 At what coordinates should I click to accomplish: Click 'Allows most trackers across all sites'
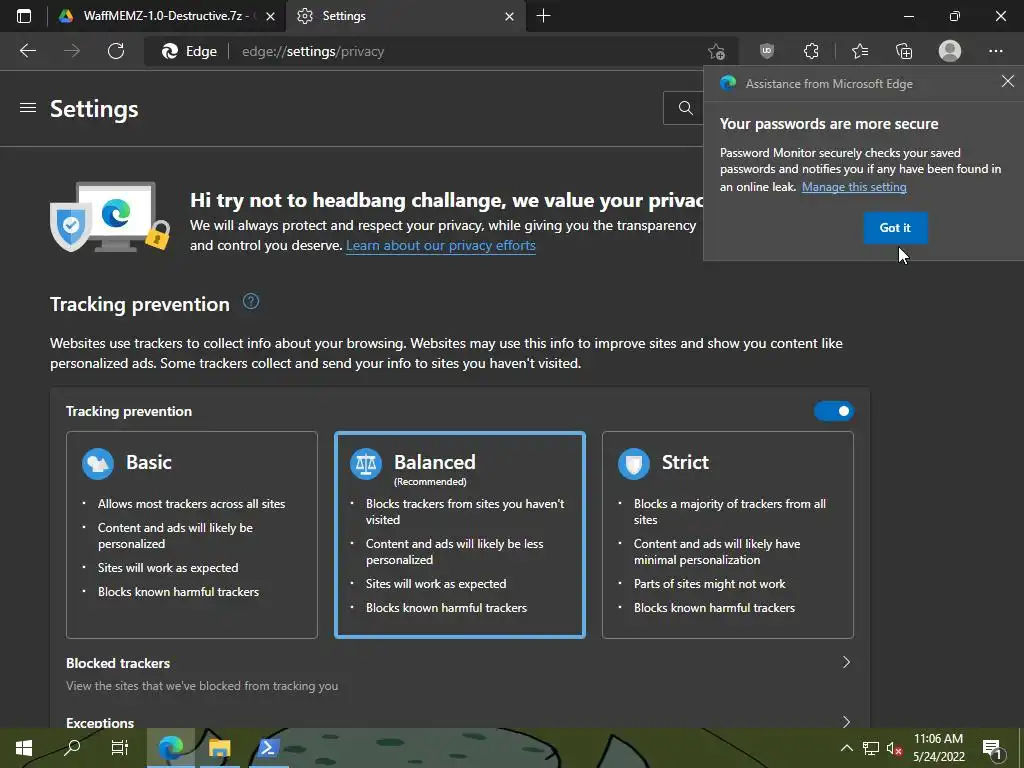(191, 504)
